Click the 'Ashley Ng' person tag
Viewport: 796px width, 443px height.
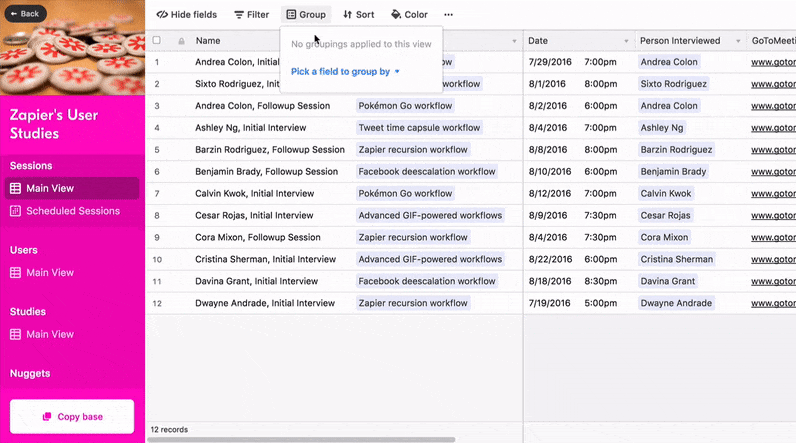click(662, 128)
